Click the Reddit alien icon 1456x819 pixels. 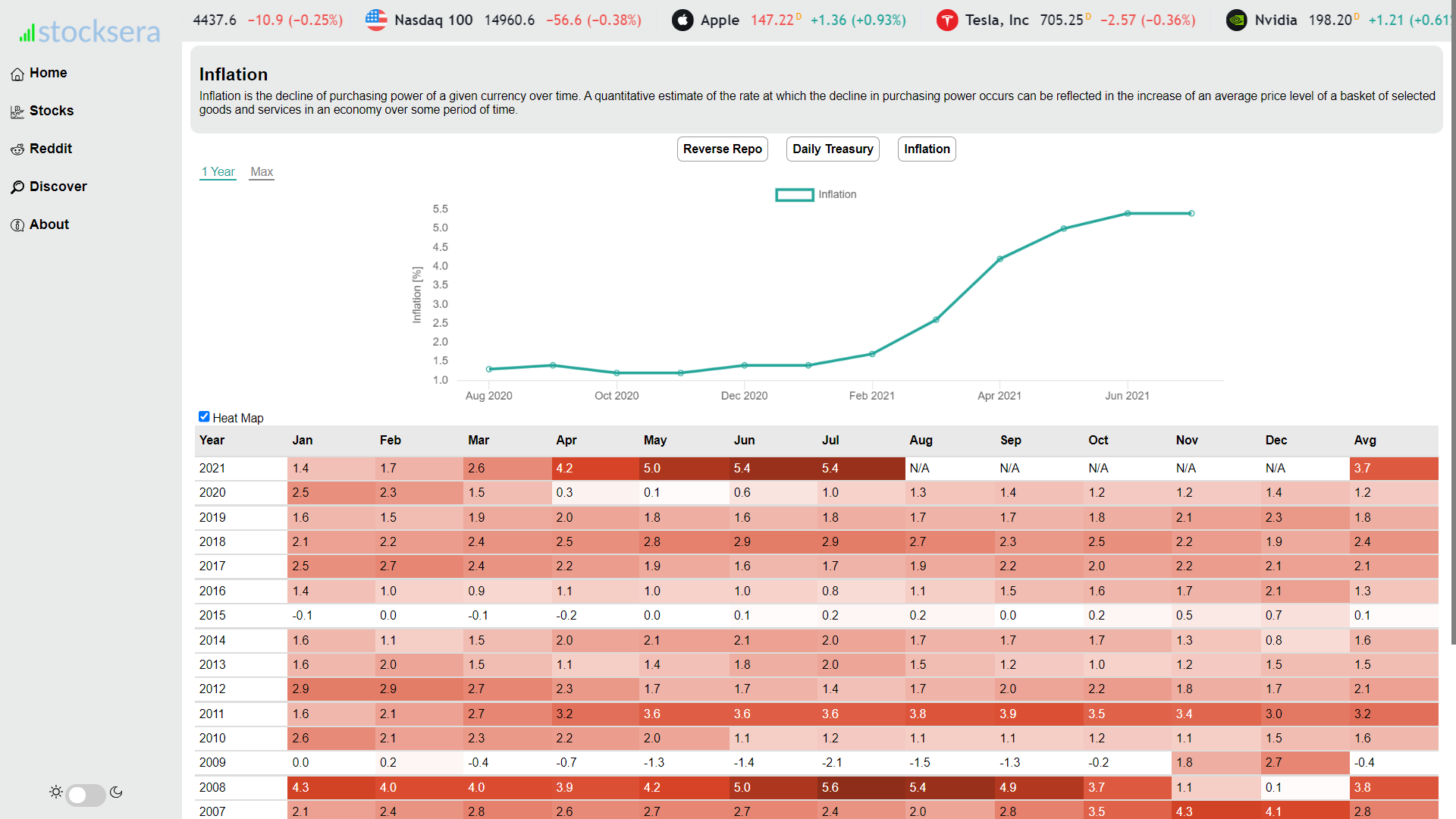[x=17, y=149]
